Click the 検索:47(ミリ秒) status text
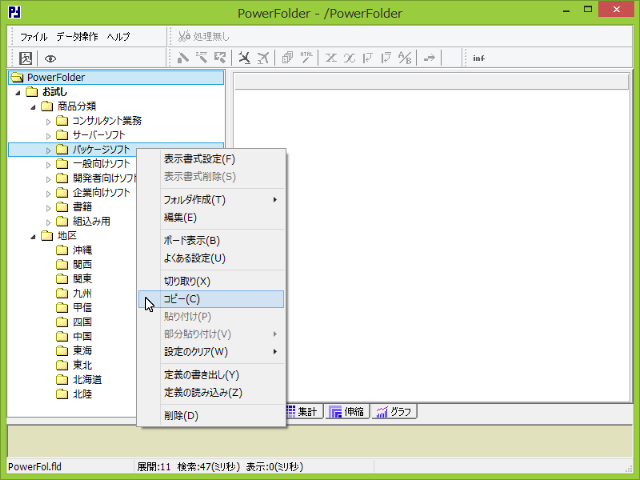 coord(209,467)
